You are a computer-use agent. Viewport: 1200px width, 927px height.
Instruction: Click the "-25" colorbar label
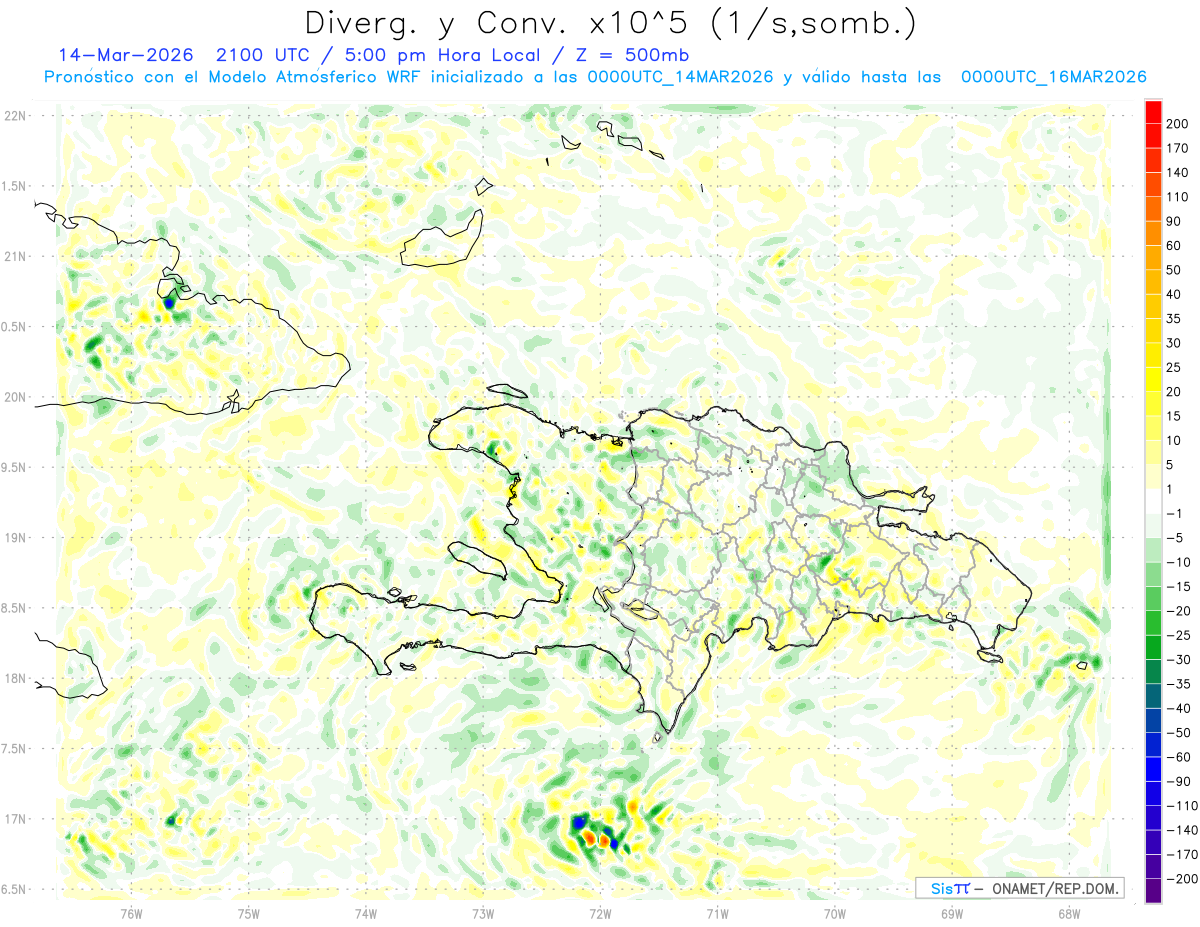[x=1181, y=635]
